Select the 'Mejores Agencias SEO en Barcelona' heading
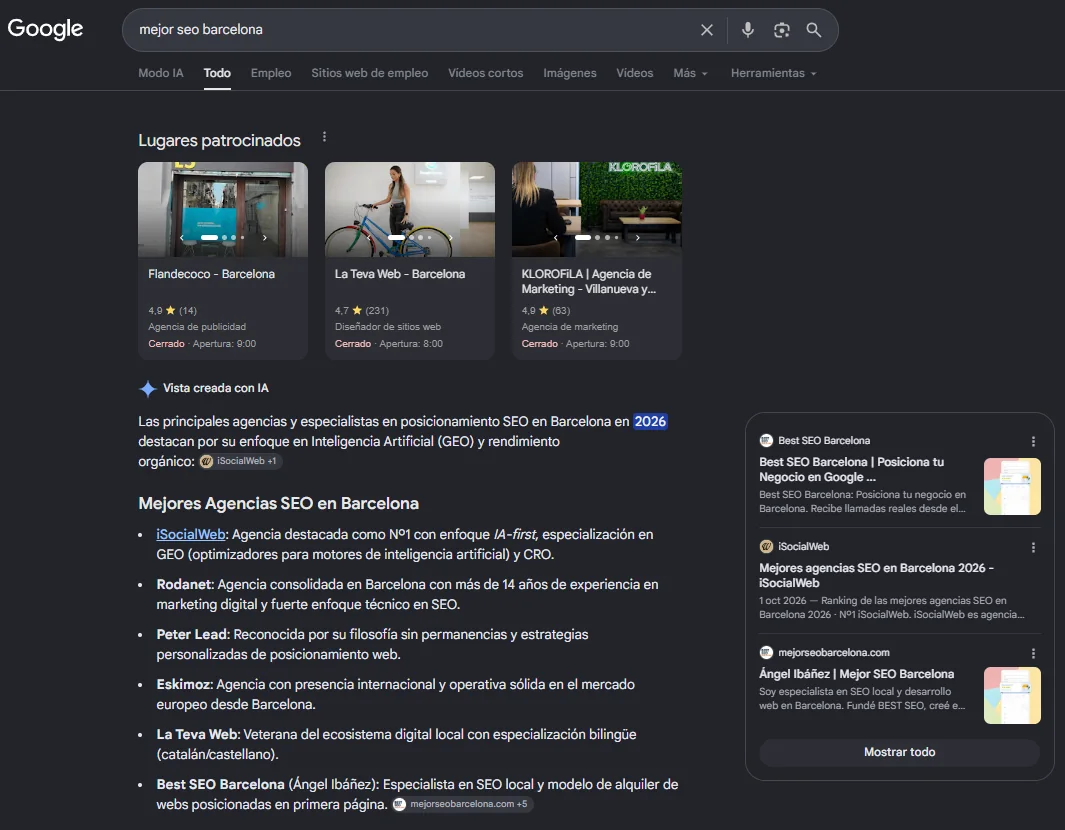This screenshot has height=830, width=1065. (278, 503)
